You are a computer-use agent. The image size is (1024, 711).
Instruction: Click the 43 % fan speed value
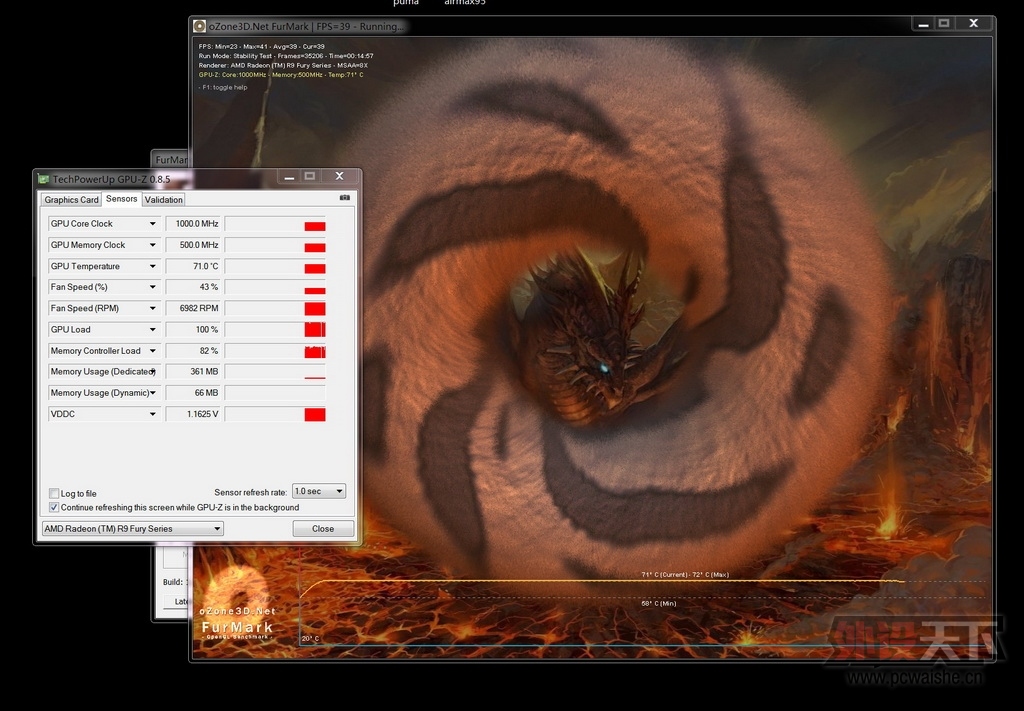click(193, 287)
